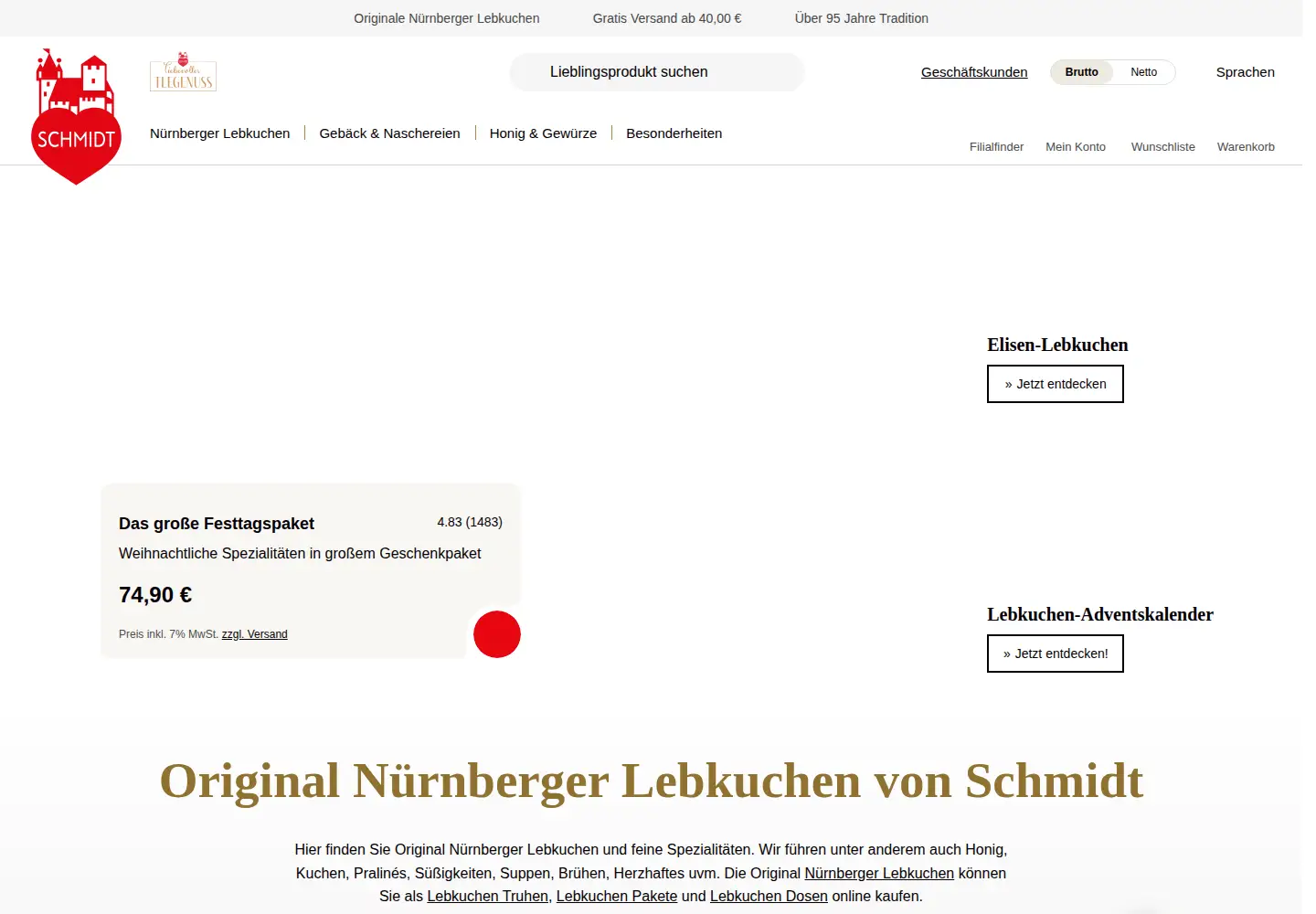Click Originale Nürnberger Lebkuchen banner text
The width and height of the screenshot is (1316, 914).
(x=447, y=18)
